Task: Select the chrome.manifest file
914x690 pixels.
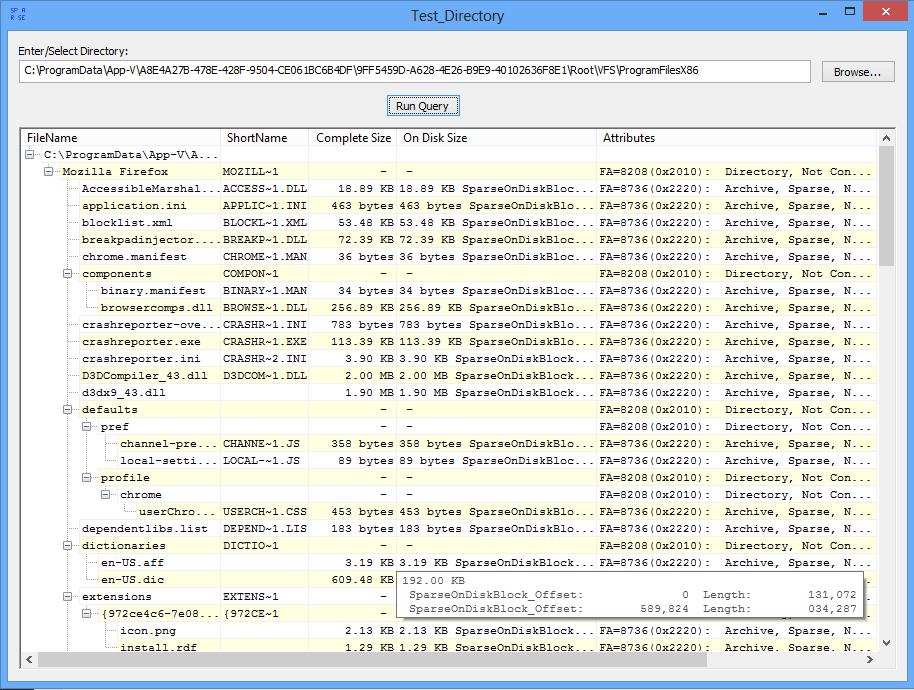Action: [x=134, y=256]
